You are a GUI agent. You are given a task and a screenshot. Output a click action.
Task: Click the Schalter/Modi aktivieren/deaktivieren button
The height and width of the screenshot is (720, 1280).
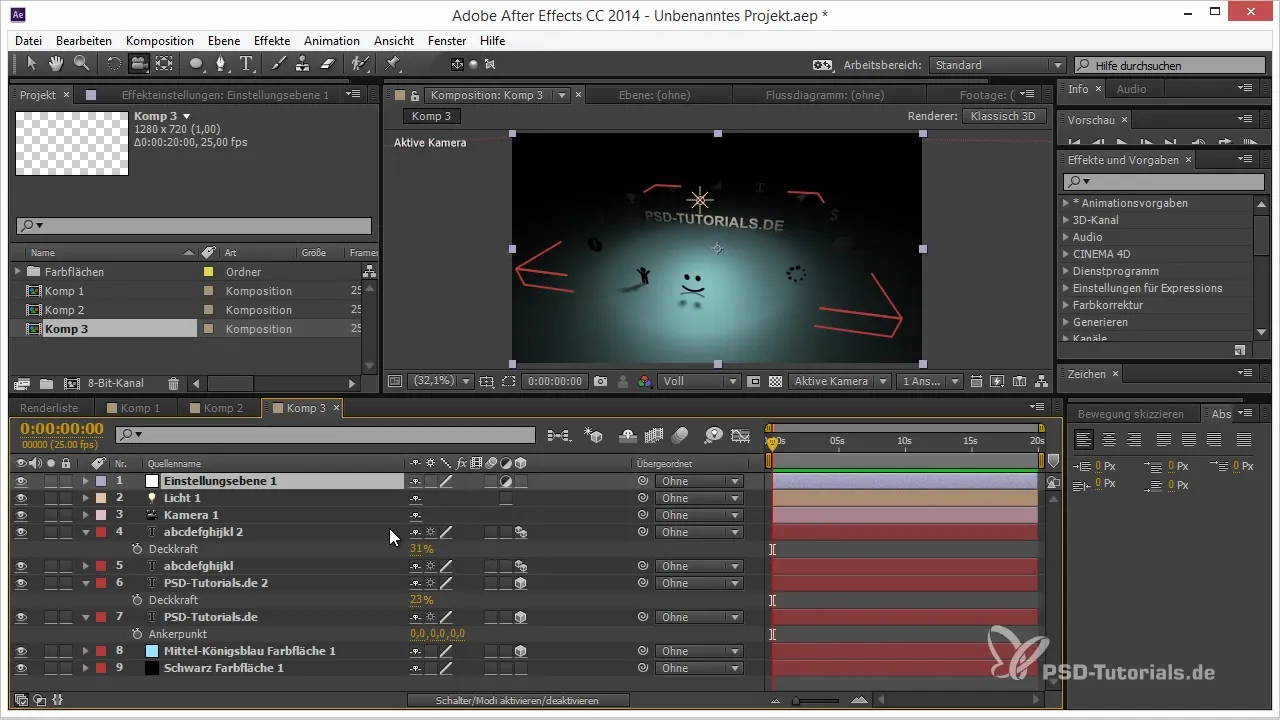click(518, 701)
